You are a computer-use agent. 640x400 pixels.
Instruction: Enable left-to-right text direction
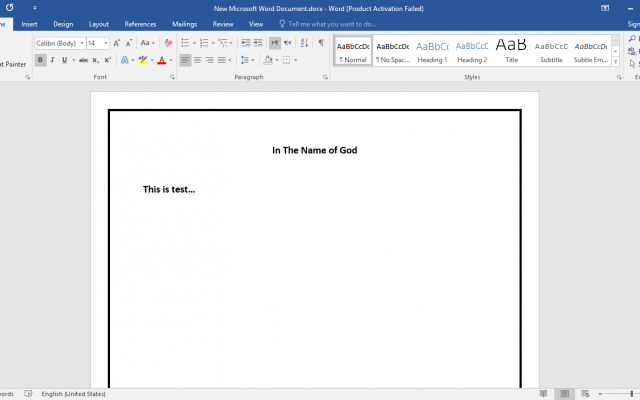click(x=275, y=42)
